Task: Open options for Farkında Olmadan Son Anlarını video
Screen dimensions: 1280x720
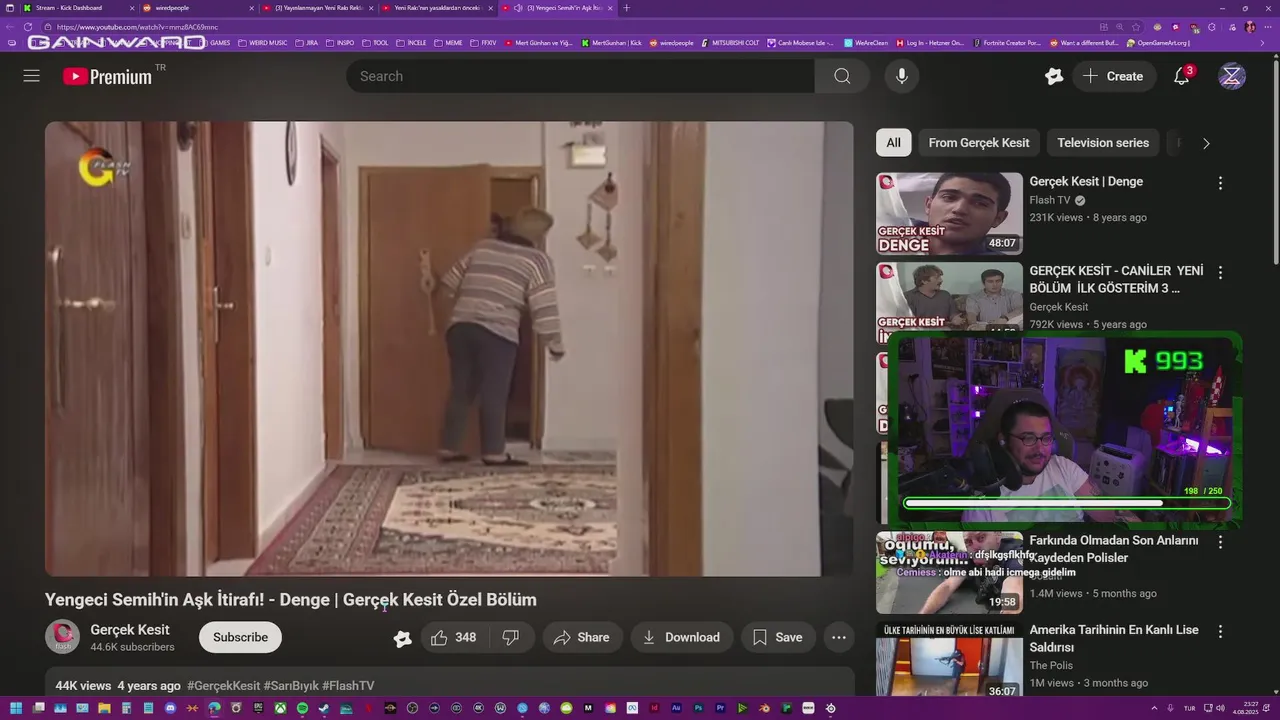Action: tap(1220, 542)
